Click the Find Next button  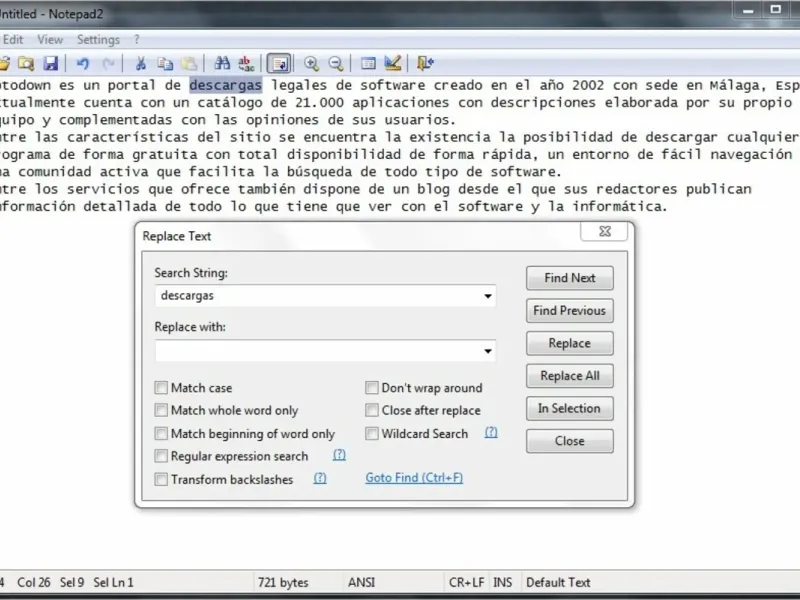569,278
